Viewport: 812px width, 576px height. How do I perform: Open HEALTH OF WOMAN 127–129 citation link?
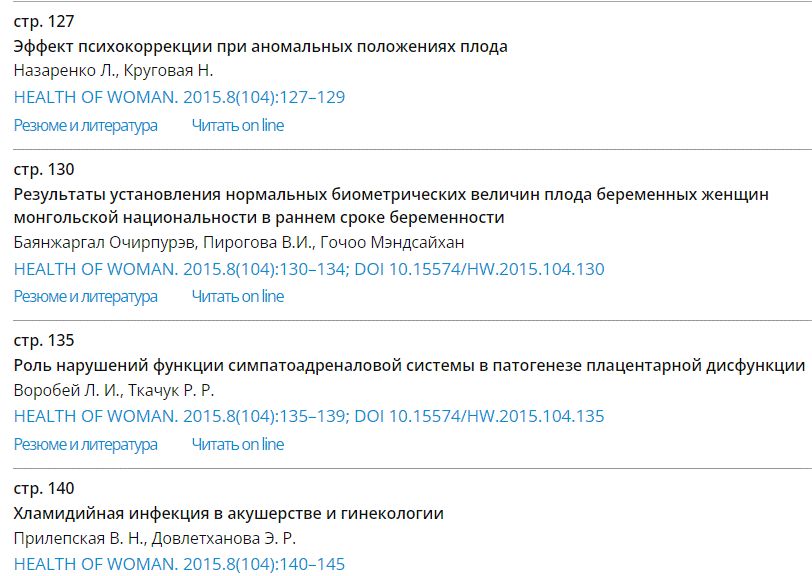[179, 97]
